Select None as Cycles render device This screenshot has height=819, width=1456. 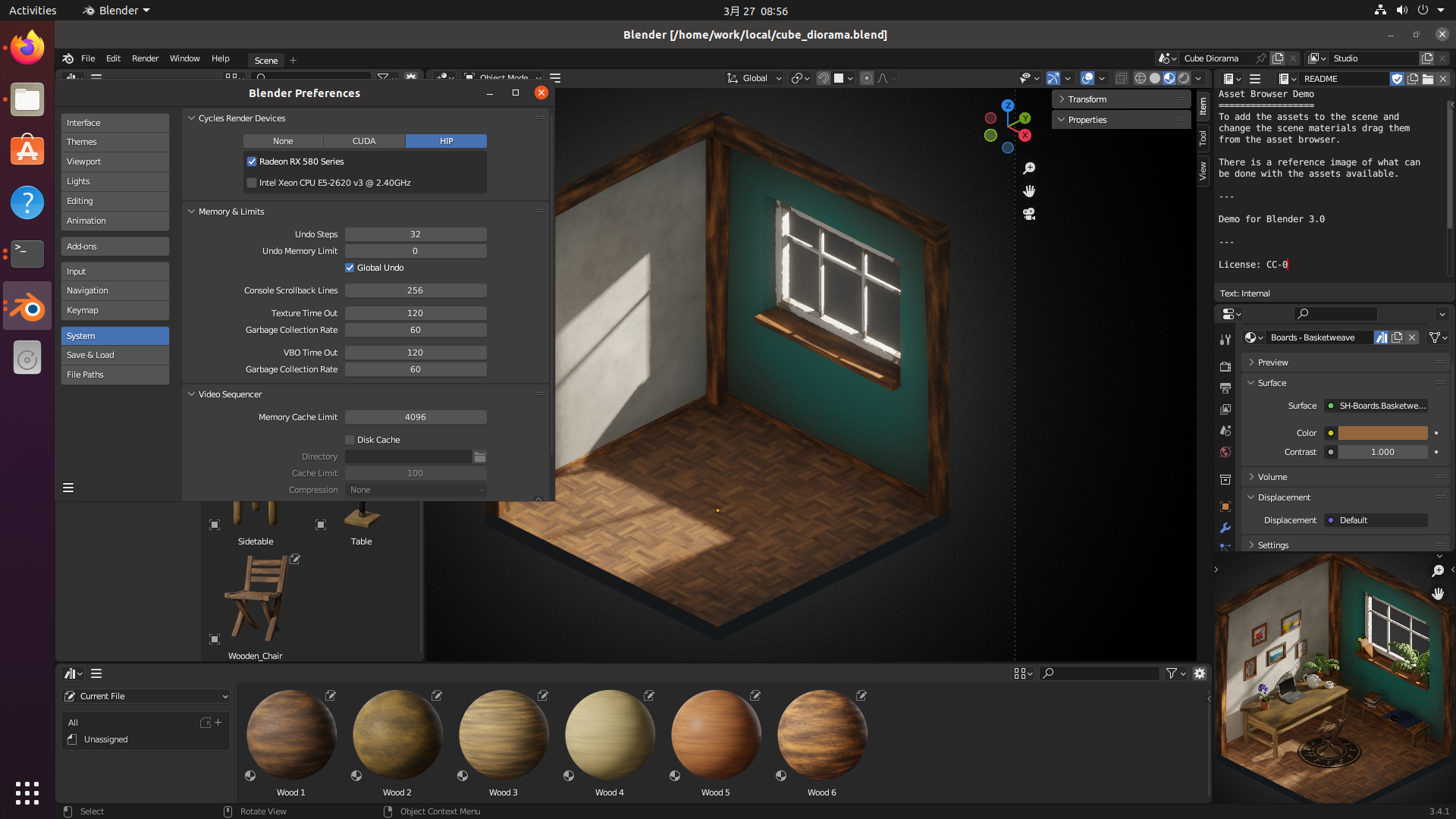click(283, 141)
